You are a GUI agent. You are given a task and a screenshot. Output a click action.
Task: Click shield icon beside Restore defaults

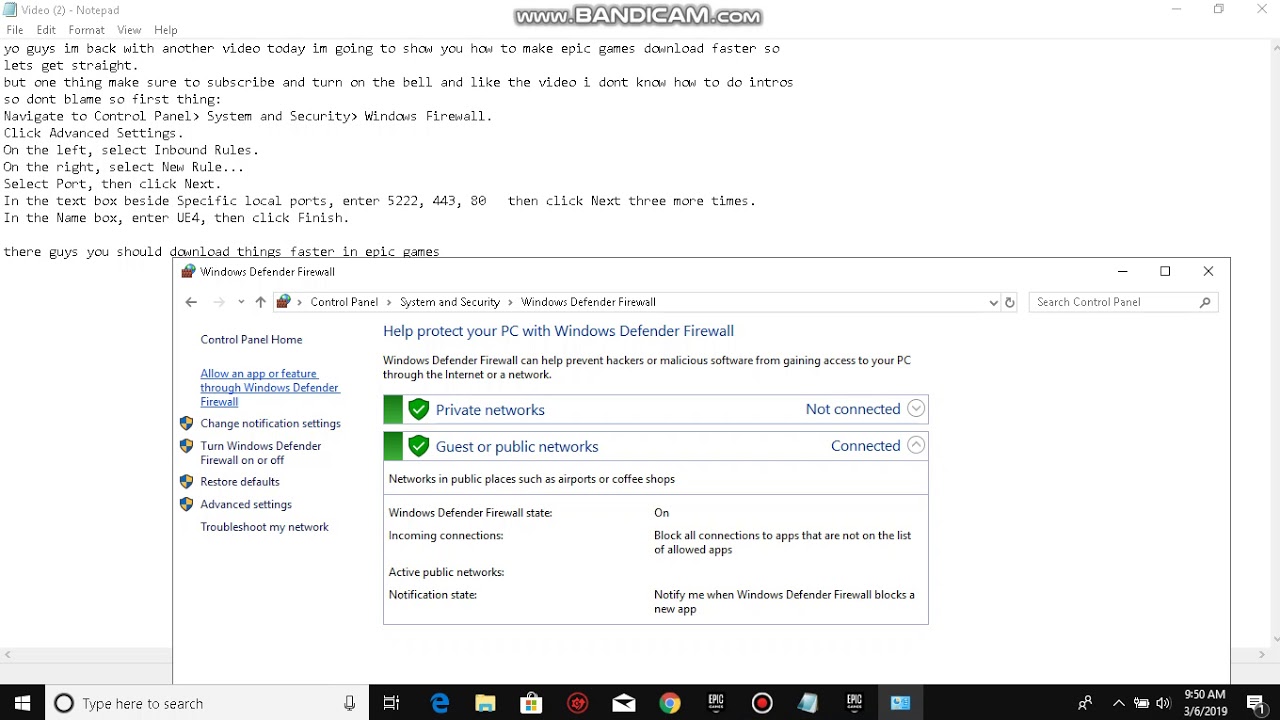click(186, 481)
